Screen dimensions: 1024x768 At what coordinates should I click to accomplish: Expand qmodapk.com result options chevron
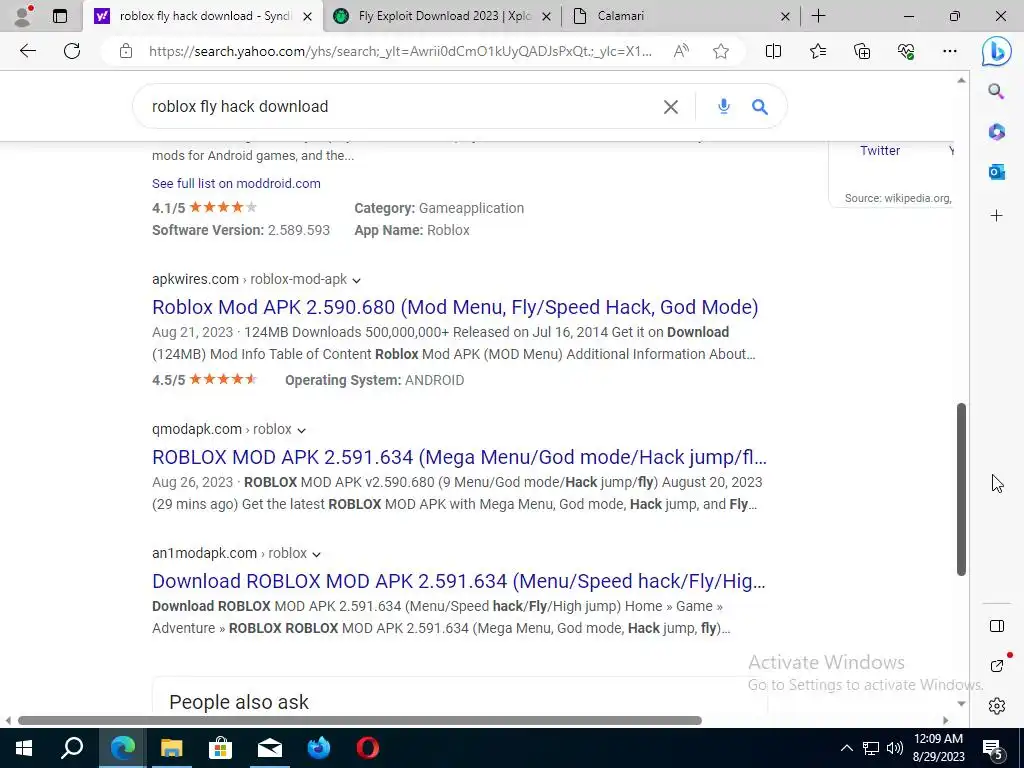coord(301,430)
